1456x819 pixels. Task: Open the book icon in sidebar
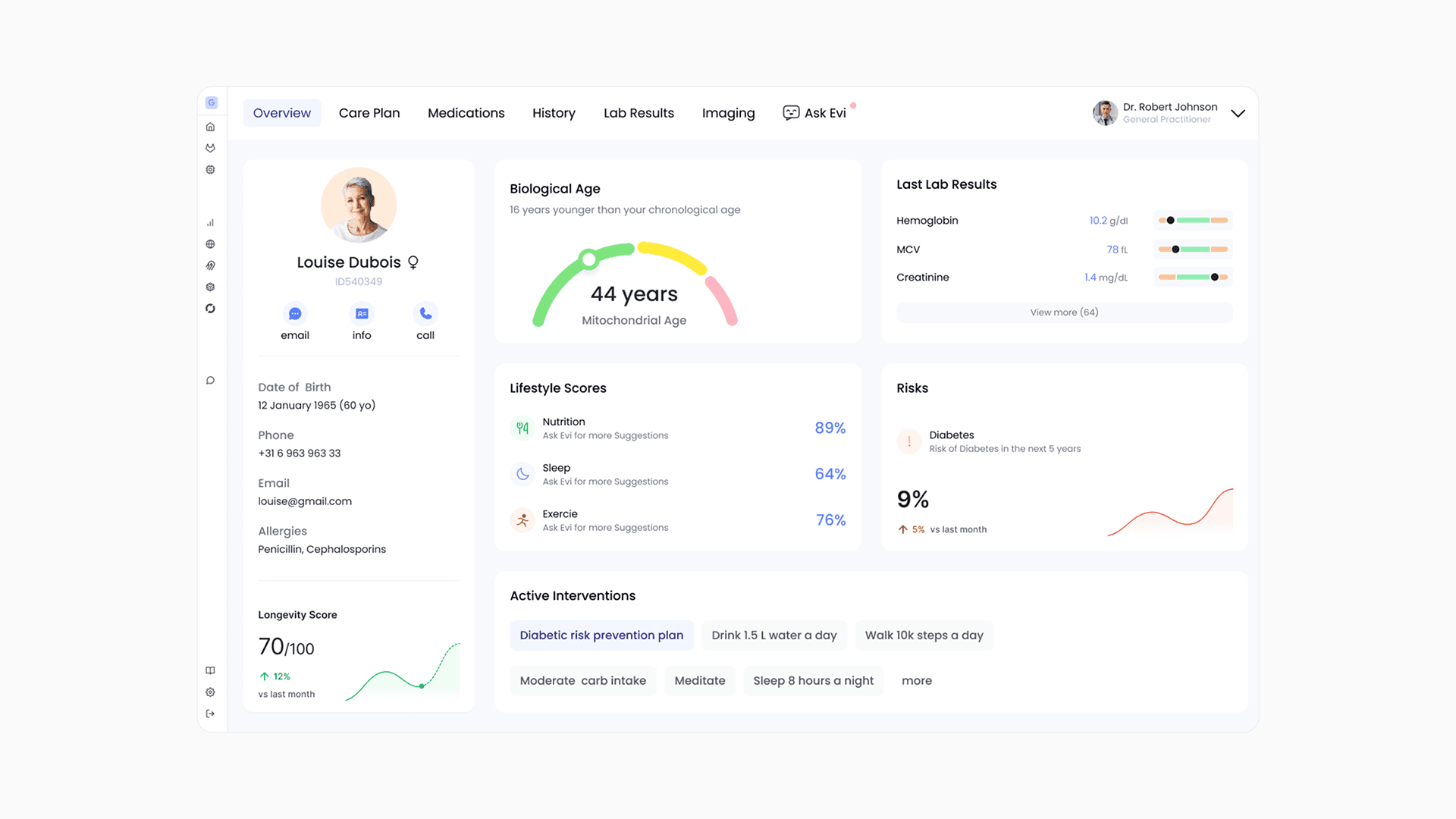[x=210, y=670]
